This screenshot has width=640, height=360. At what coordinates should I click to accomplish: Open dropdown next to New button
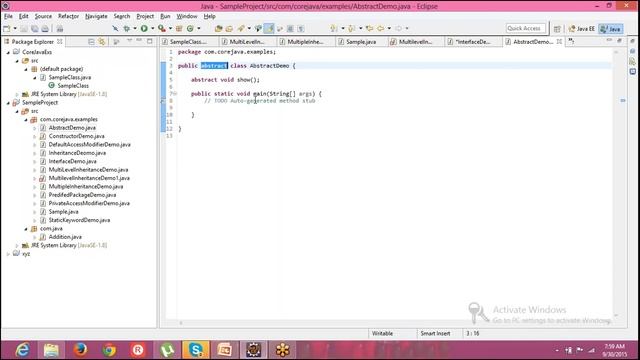15,29
